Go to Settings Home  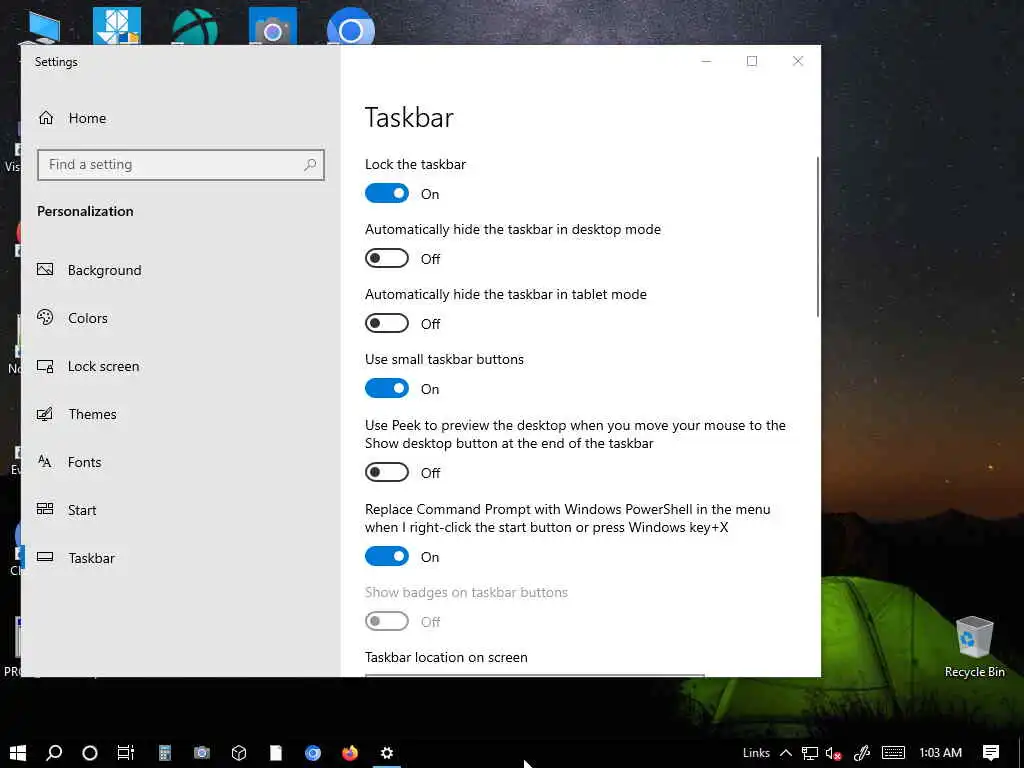72,118
